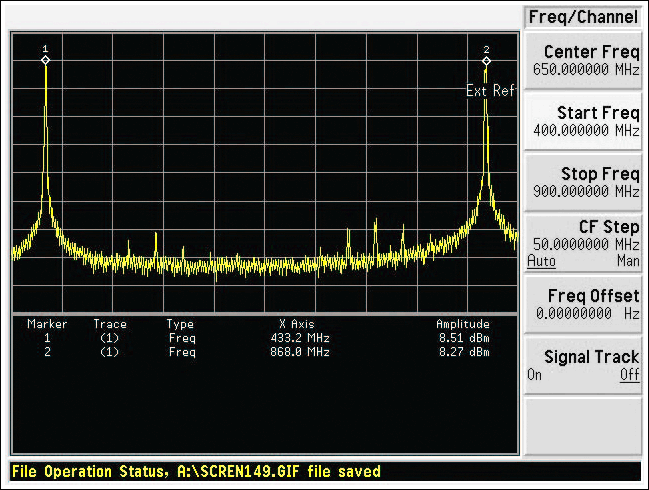Select the marker 1 row, 433.2 MHz
Viewport: 649px width, 490px height.
point(258,338)
